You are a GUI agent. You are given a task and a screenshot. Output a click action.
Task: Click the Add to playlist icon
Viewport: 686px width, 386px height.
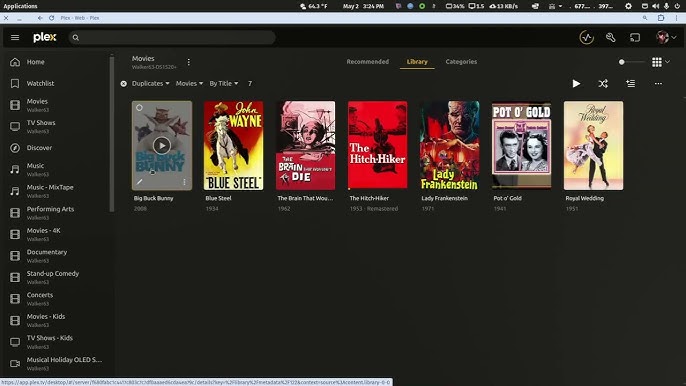[630, 84]
